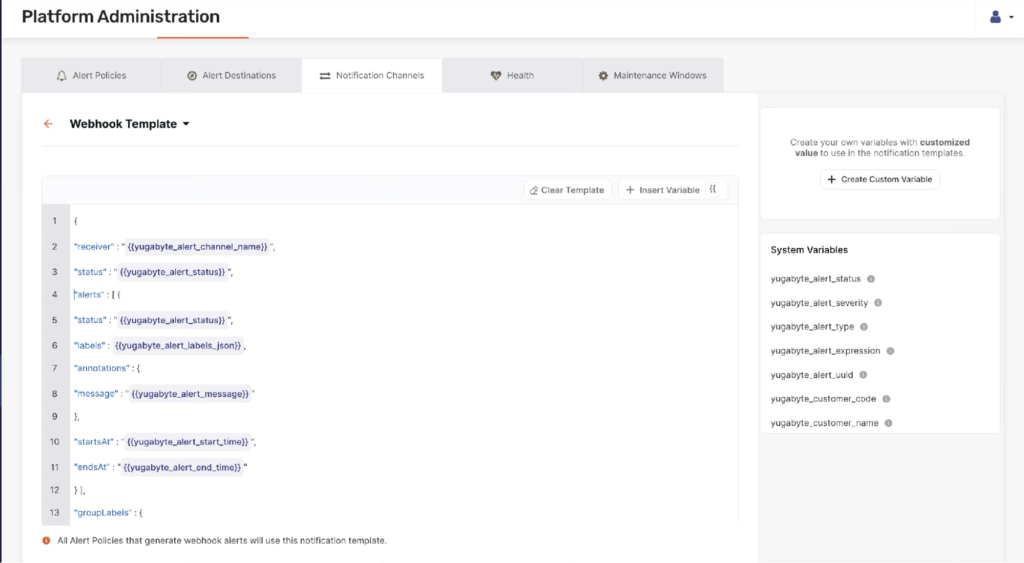Place cursor on "alerts" in line 4

point(89,295)
